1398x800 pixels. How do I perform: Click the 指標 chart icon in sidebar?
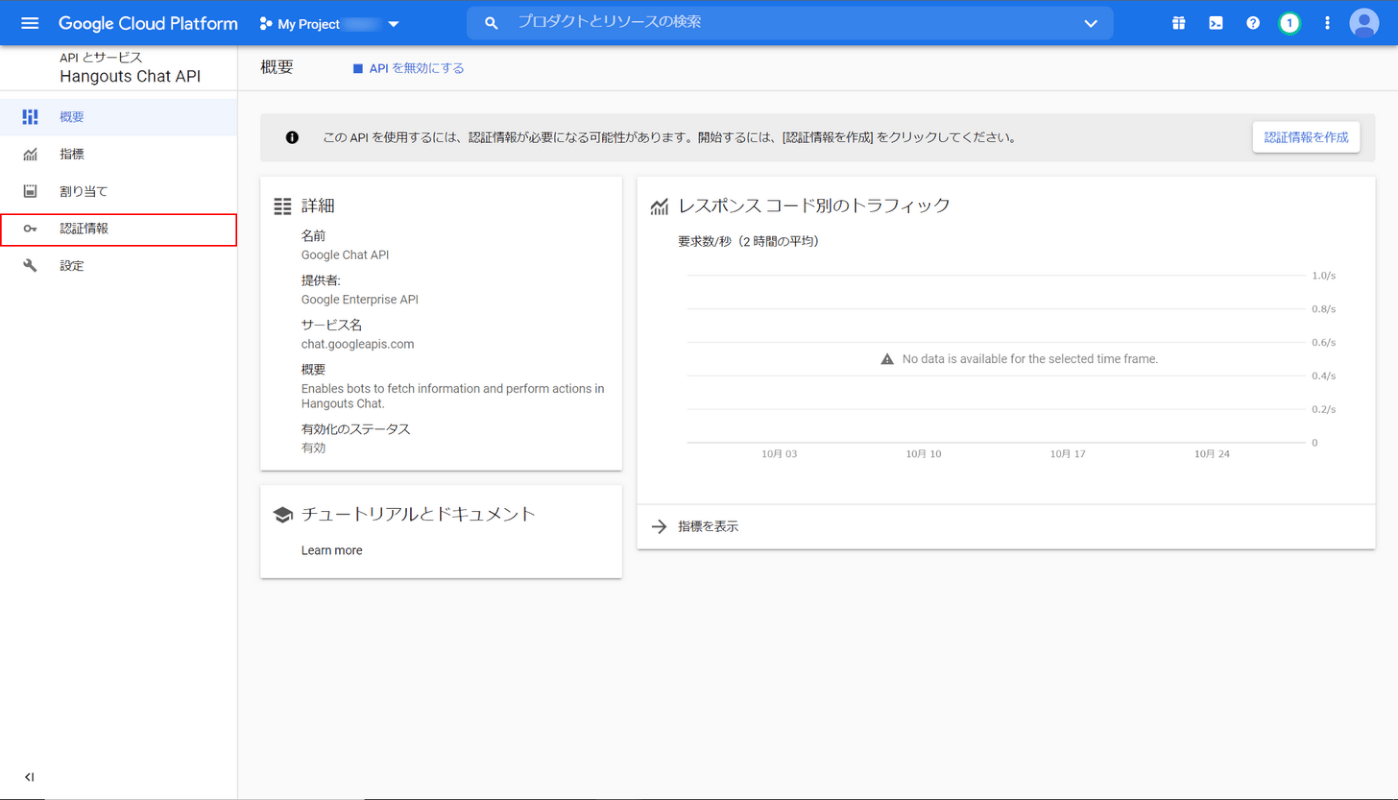30,154
